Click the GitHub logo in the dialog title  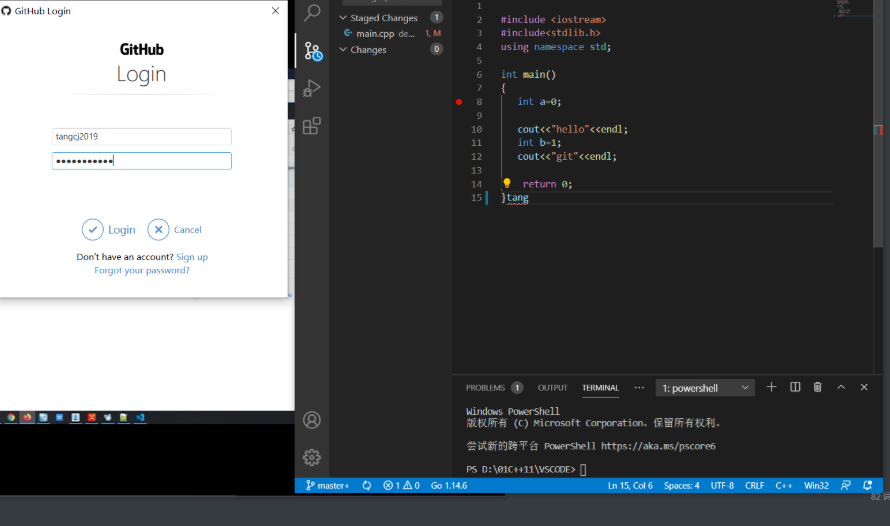[x=6, y=11]
